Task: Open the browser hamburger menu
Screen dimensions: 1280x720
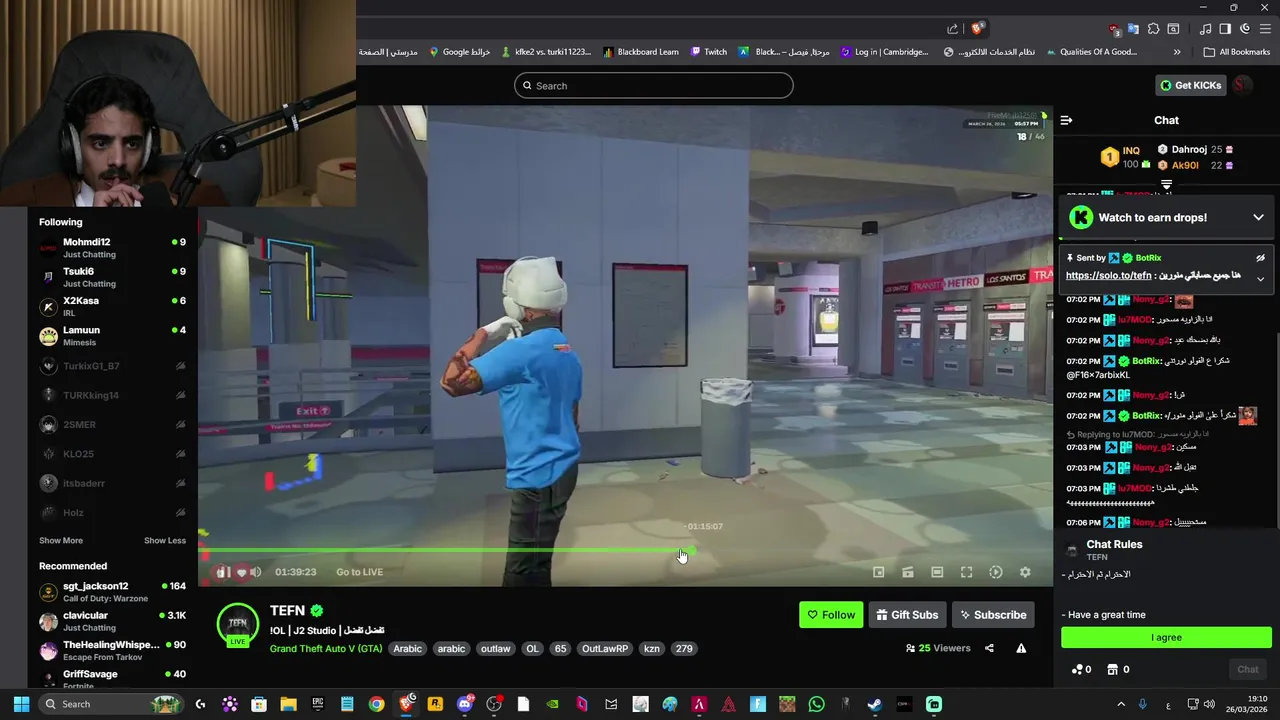Action: click(1265, 29)
